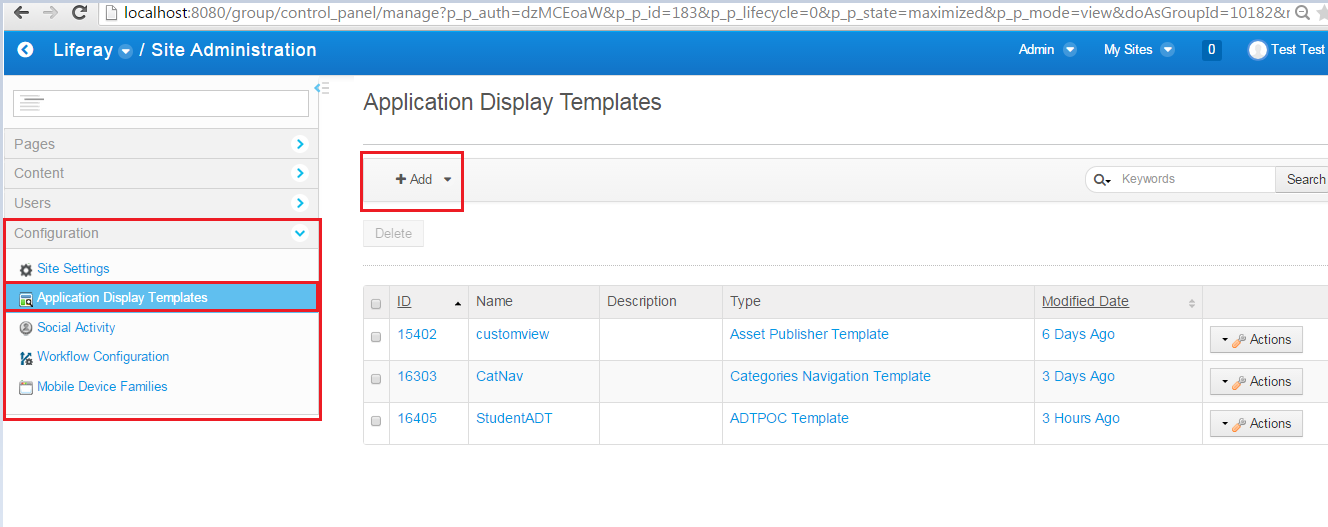Toggle the select-all checkbox in table header
1328x527 pixels.
point(376,304)
